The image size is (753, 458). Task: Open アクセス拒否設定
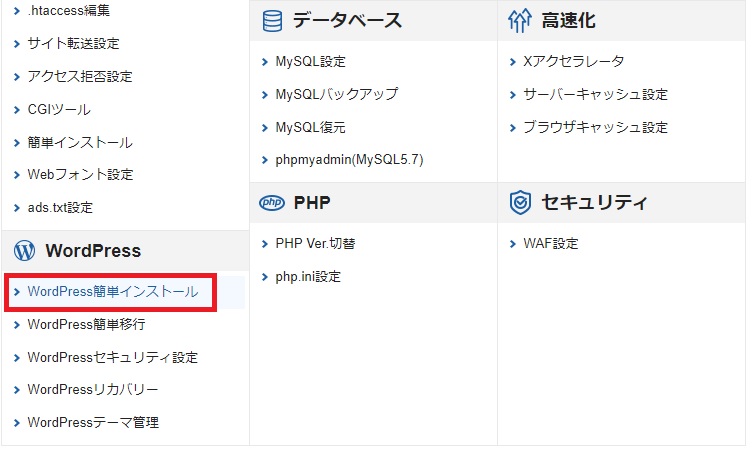point(80,76)
